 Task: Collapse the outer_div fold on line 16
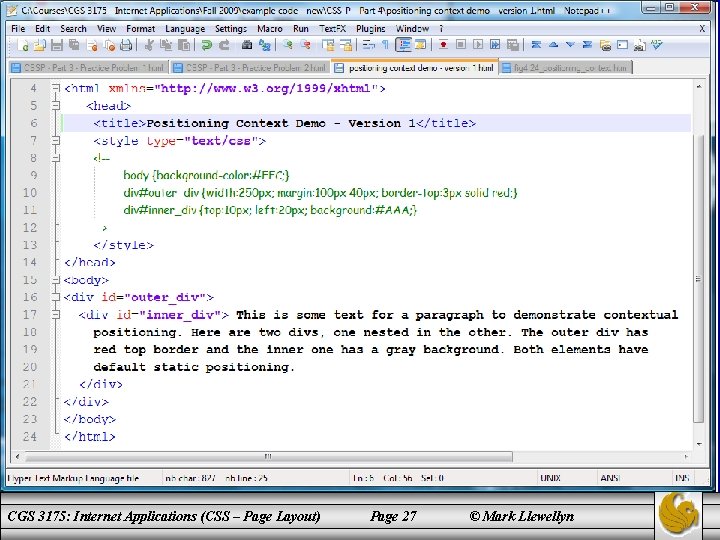click(x=56, y=297)
